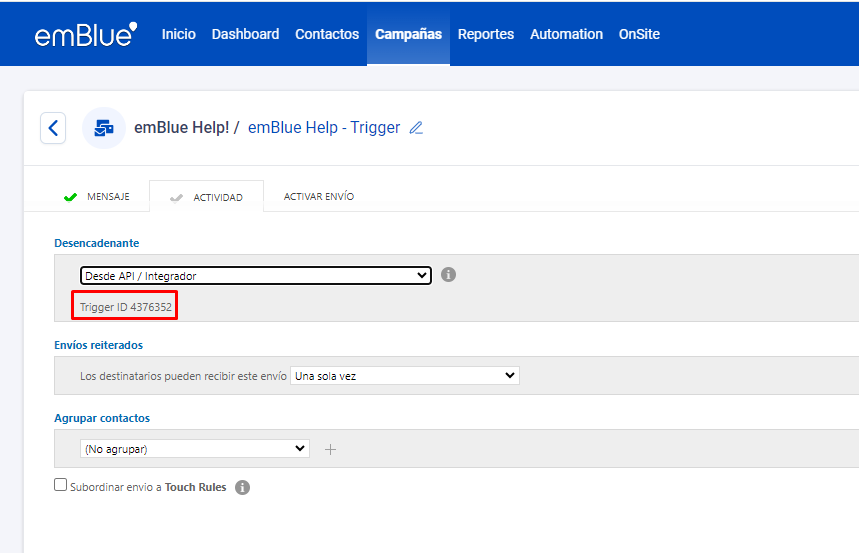Click the green check icon on Mensaje
The image size is (859, 553).
tap(70, 197)
